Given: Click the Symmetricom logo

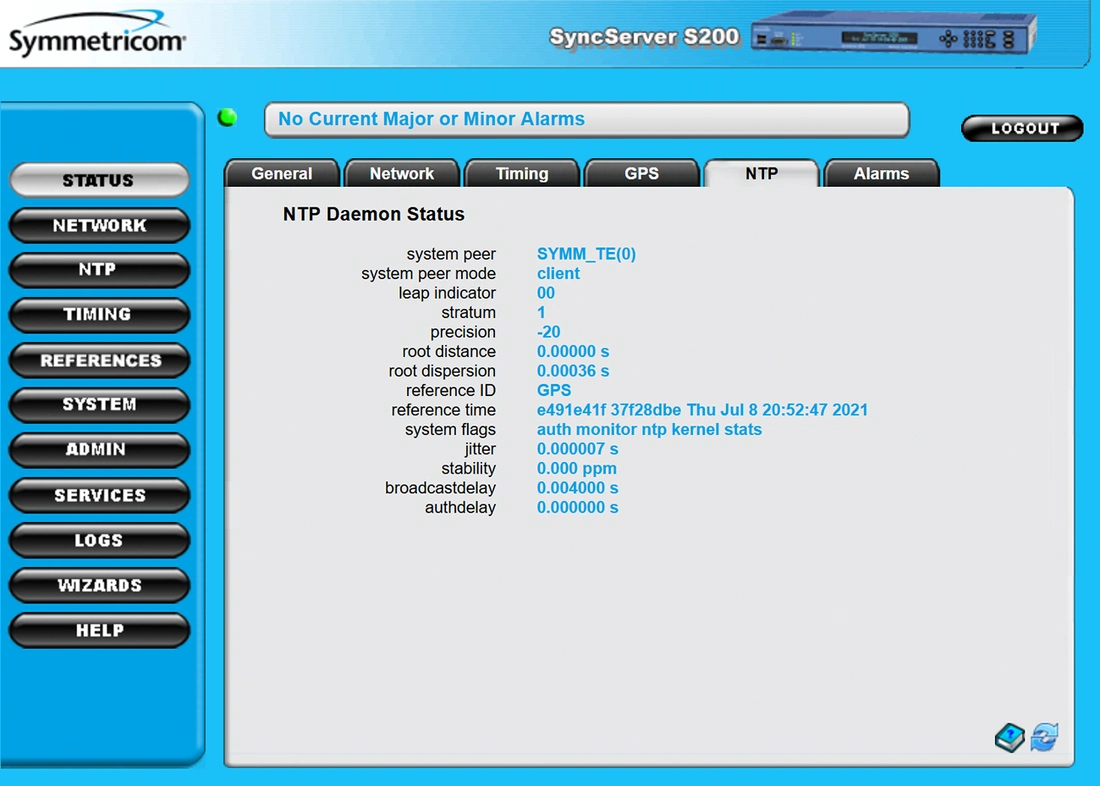Looking at the screenshot, I should click(x=97, y=33).
